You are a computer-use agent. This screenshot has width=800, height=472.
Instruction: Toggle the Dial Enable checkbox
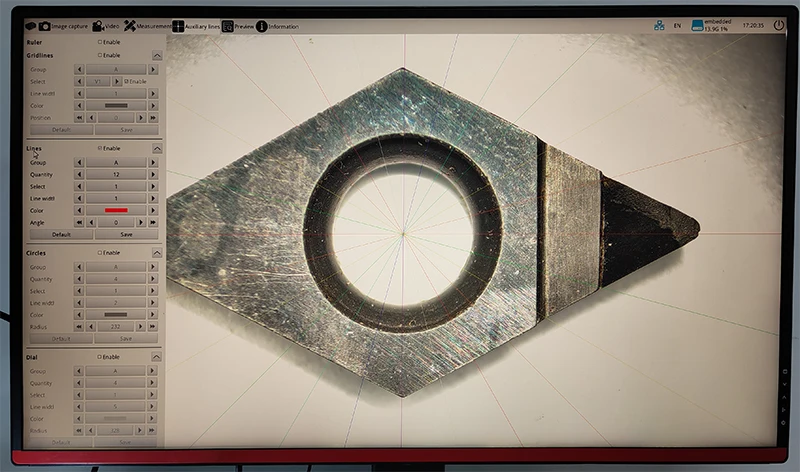pos(99,357)
